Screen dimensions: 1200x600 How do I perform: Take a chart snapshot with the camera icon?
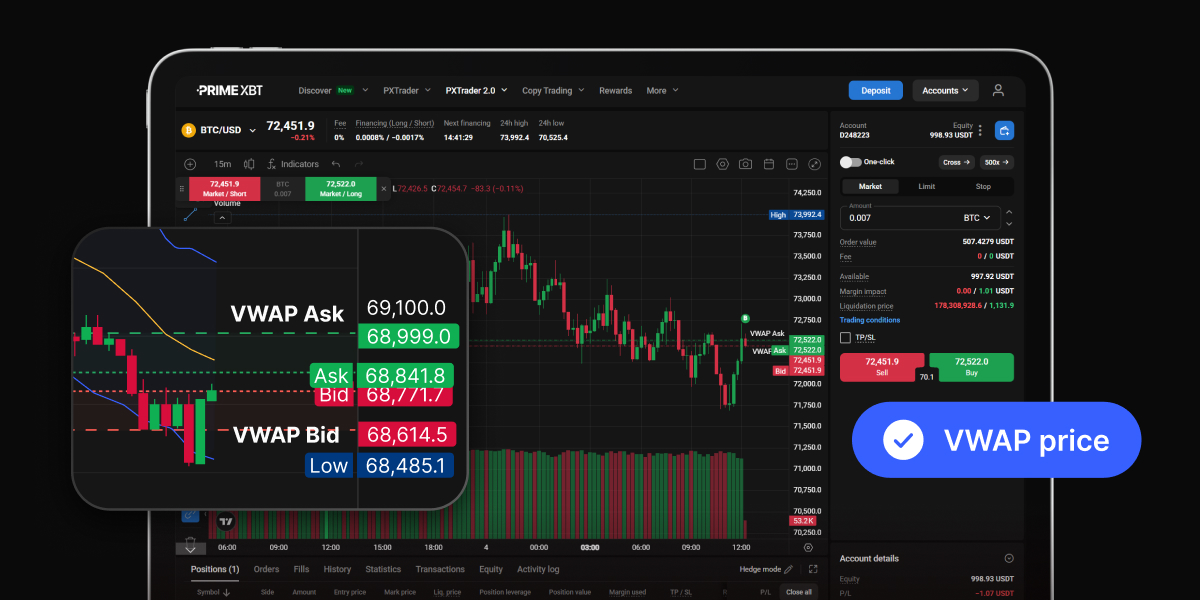coord(745,164)
